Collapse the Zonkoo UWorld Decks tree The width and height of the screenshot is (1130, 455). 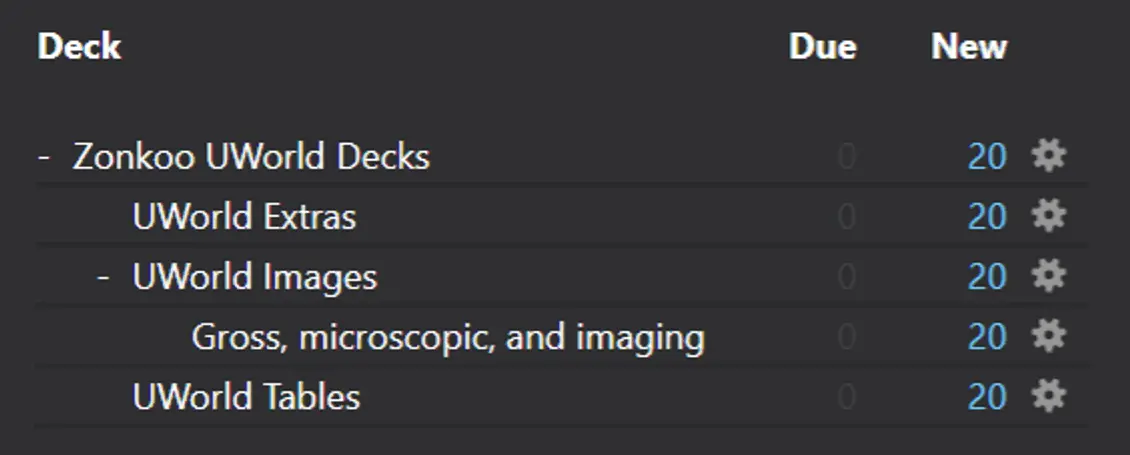tap(45, 156)
